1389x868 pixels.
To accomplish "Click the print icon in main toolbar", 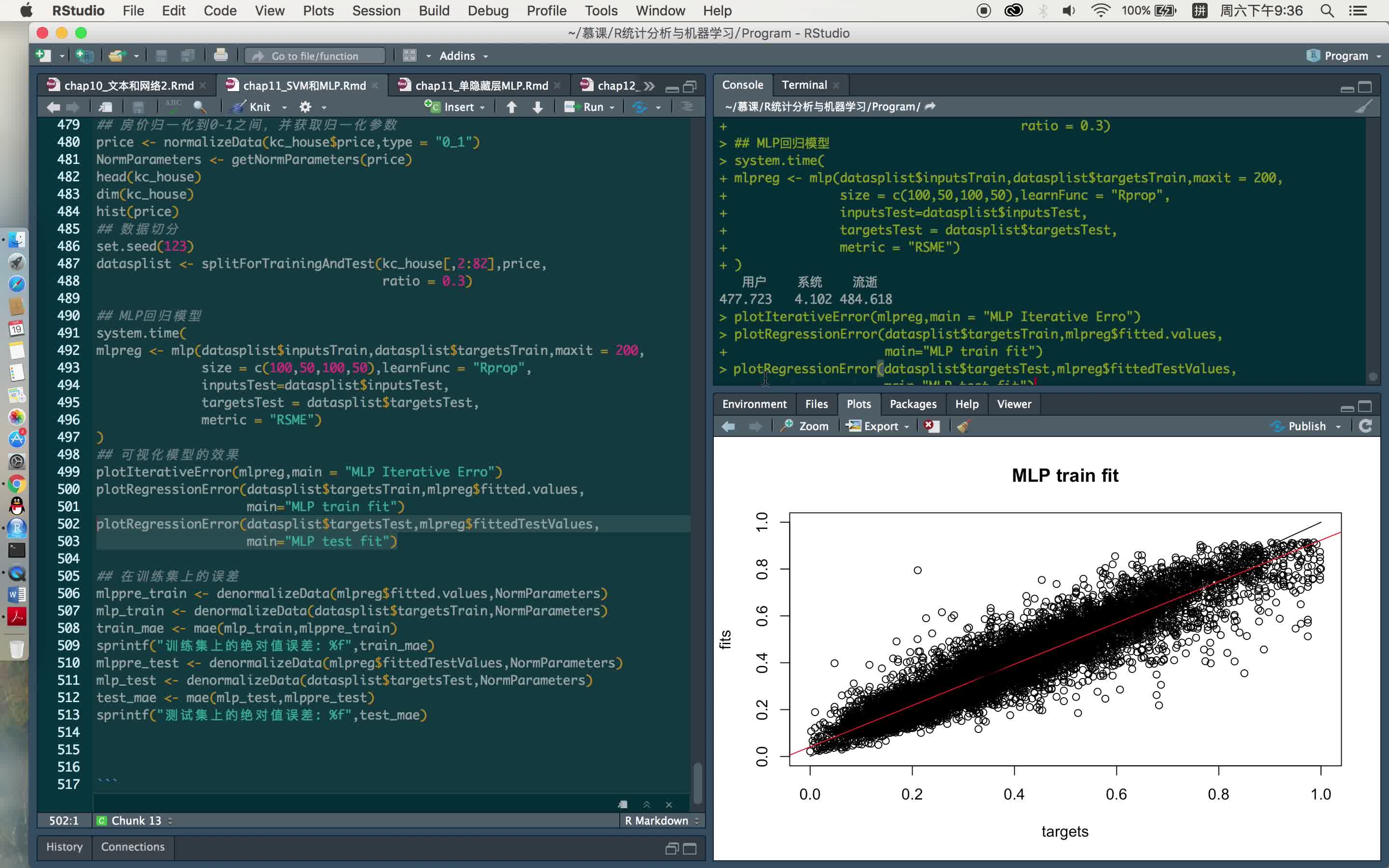I will point(220,55).
